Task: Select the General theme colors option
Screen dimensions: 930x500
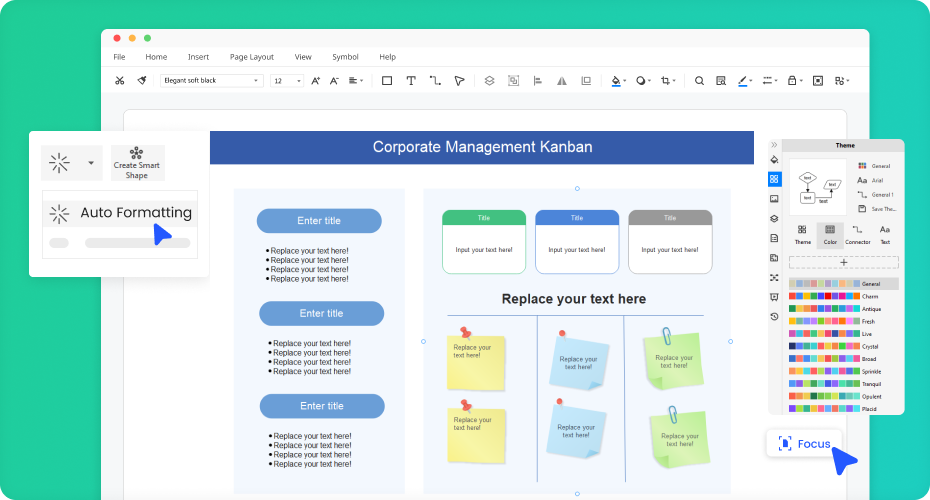Action: 874,166
